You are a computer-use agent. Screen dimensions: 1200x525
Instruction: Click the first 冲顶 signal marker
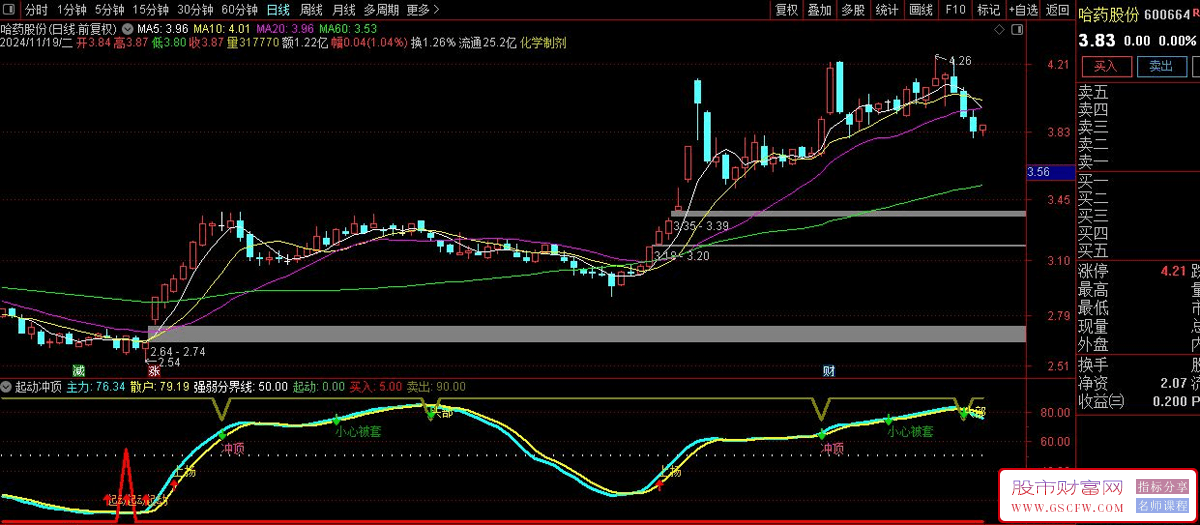[x=232, y=449]
